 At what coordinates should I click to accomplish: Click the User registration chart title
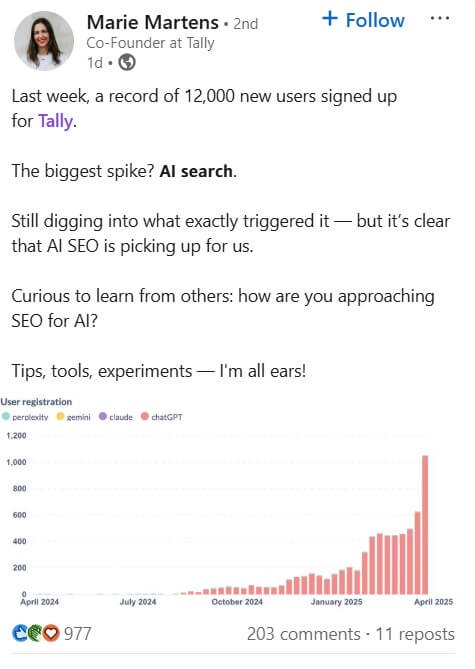pyautogui.click(x=36, y=402)
